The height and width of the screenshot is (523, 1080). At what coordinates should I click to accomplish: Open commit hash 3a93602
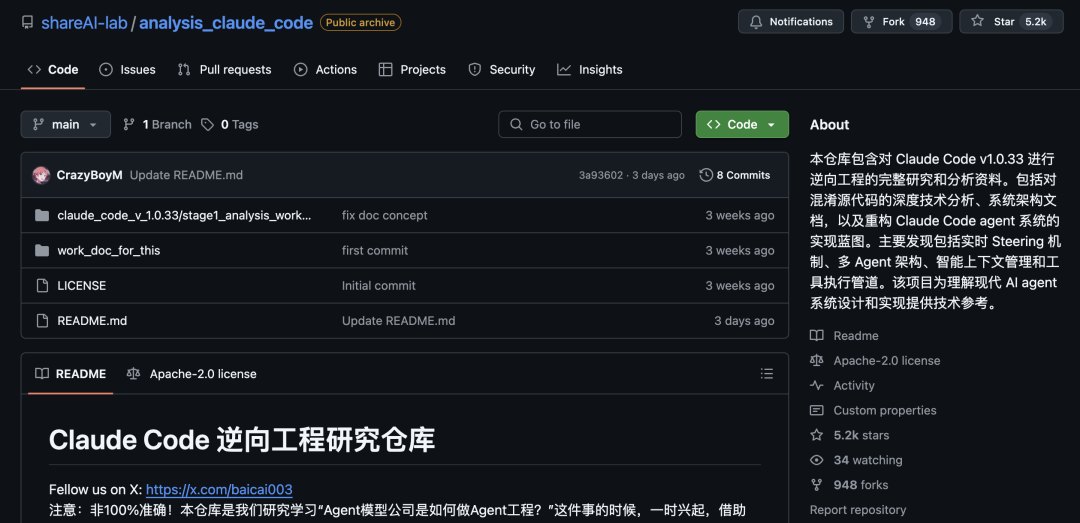click(x=601, y=175)
